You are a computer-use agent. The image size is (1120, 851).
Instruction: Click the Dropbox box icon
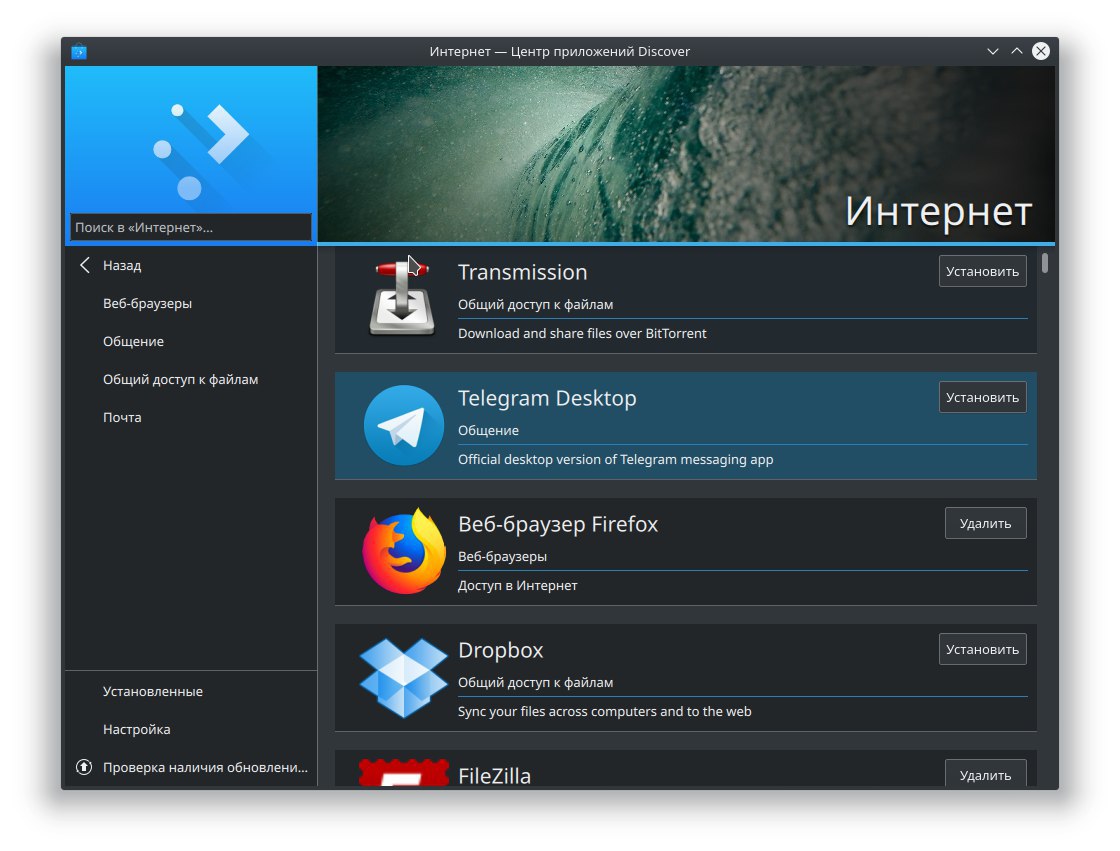point(404,677)
